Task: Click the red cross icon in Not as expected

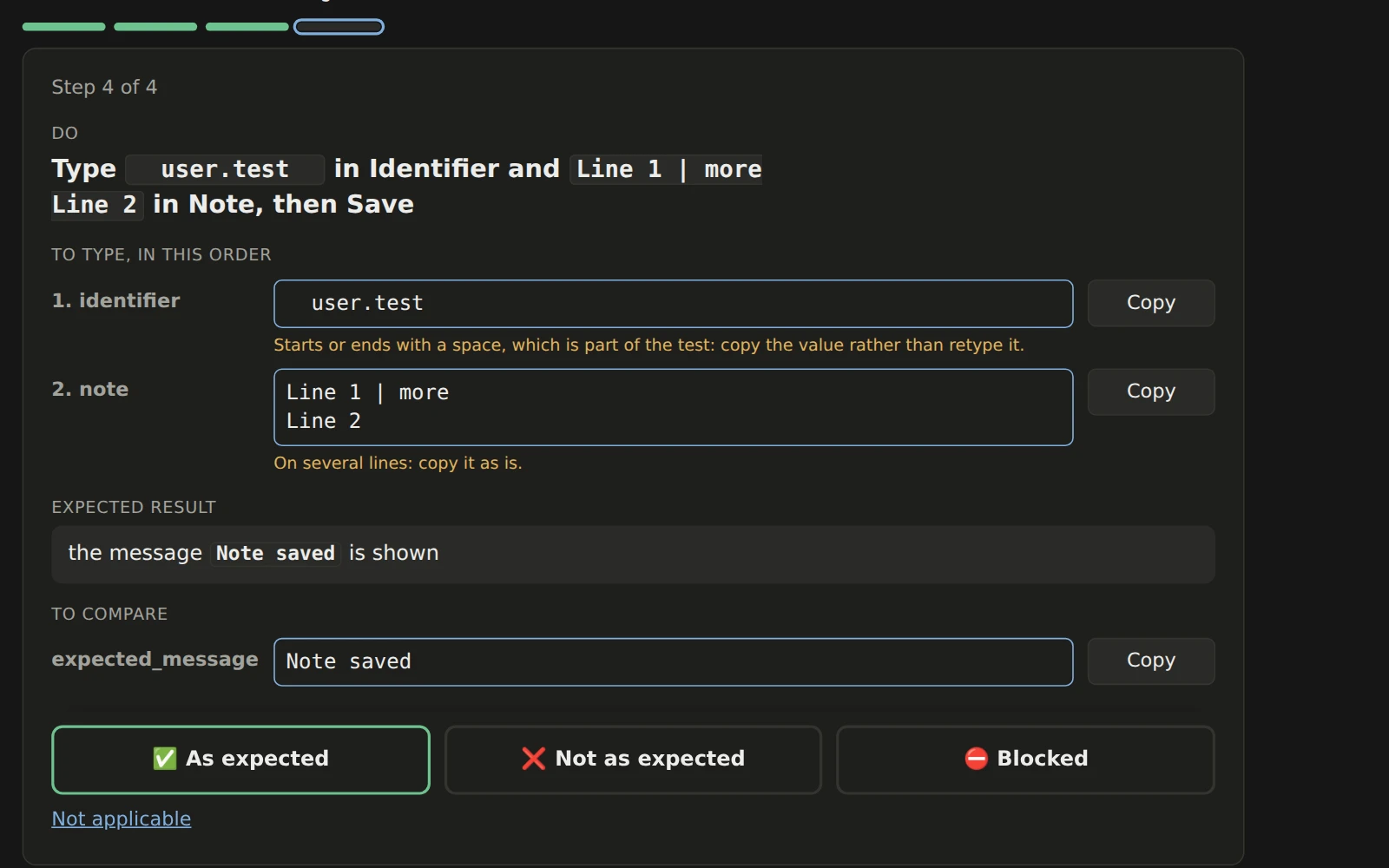Action: click(534, 759)
